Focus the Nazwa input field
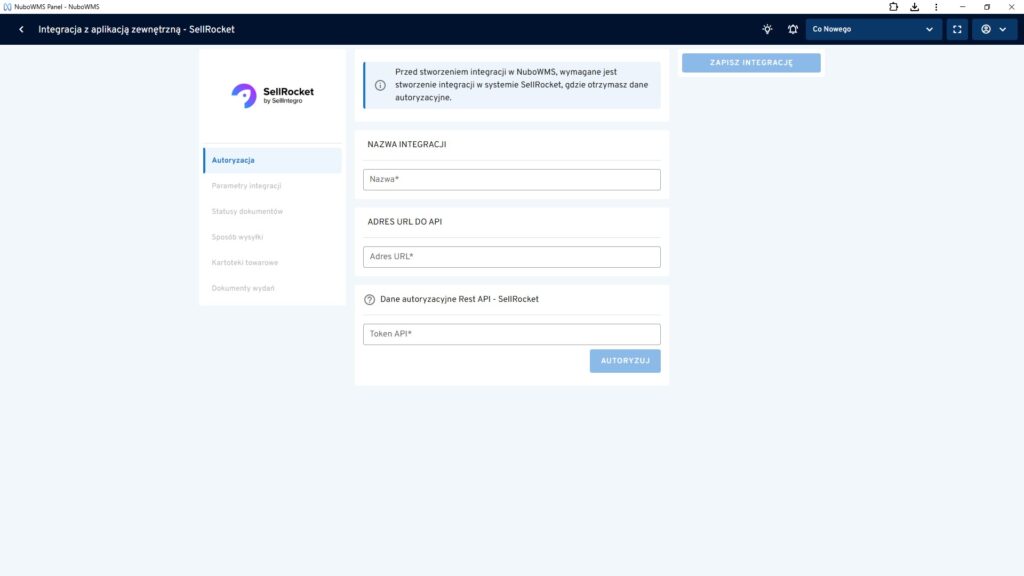The height and width of the screenshot is (576, 1024). pyautogui.click(x=511, y=179)
